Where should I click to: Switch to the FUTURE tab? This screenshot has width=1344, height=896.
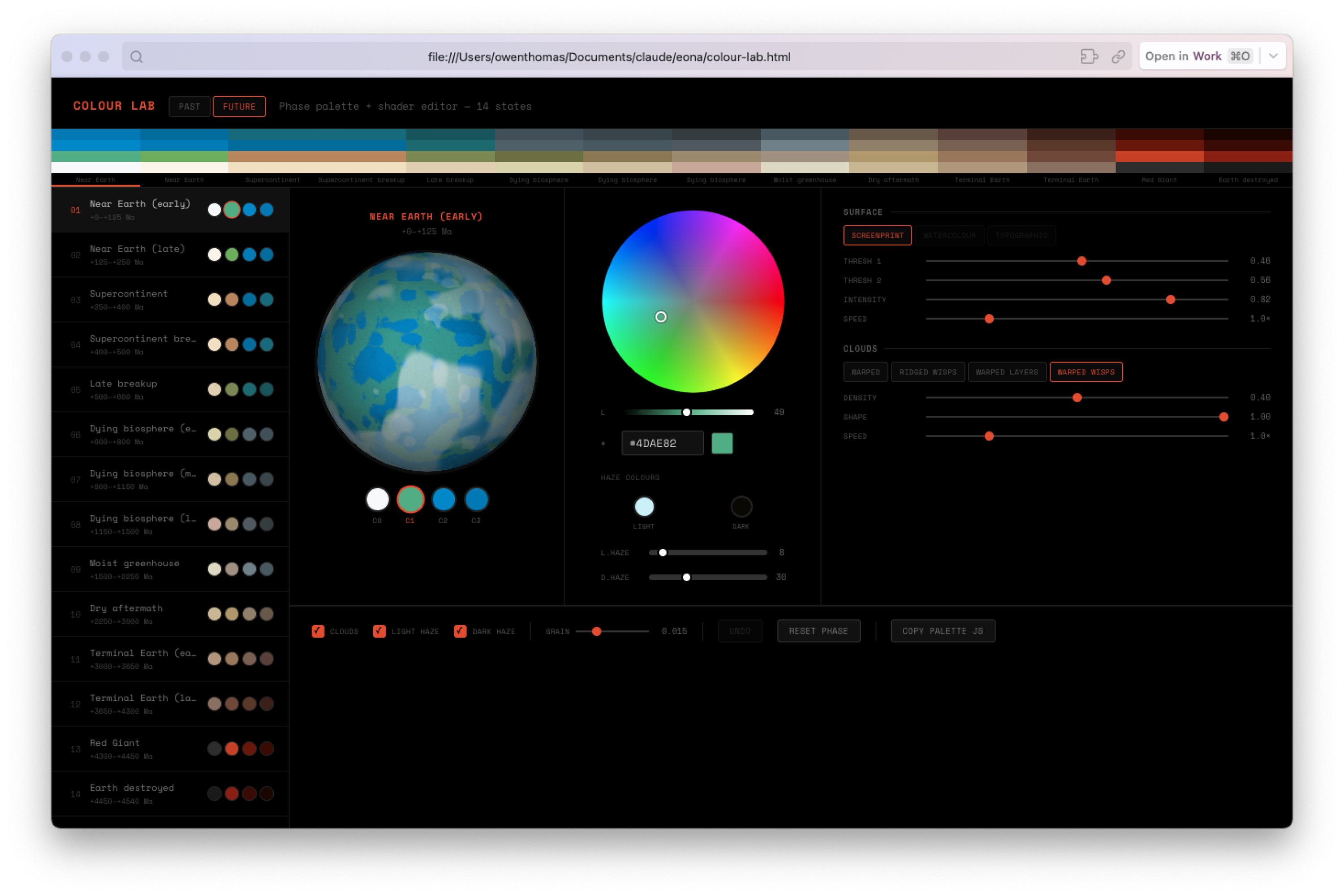(x=239, y=106)
